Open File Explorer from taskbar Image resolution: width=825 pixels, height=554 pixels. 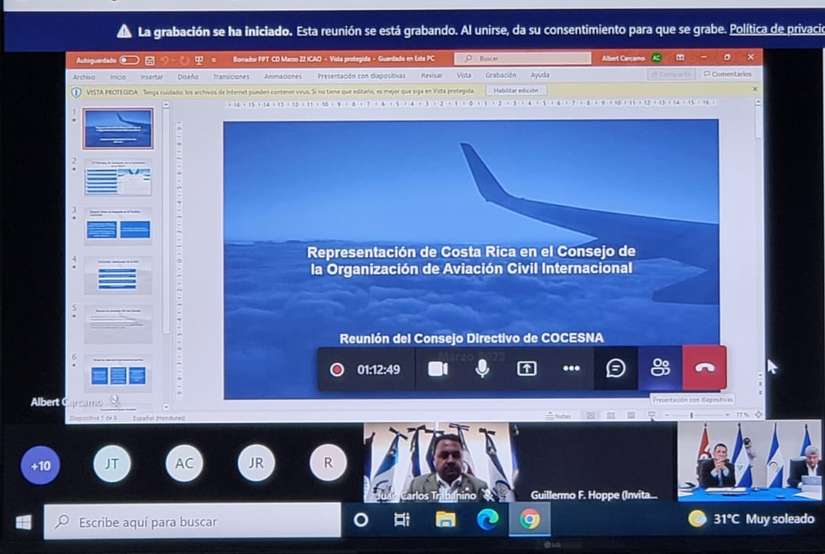click(x=445, y=520)
